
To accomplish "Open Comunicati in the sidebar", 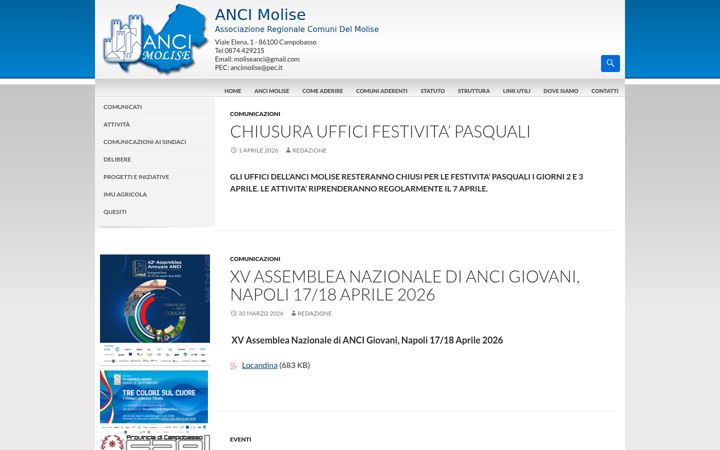I will tap(123, 107).
